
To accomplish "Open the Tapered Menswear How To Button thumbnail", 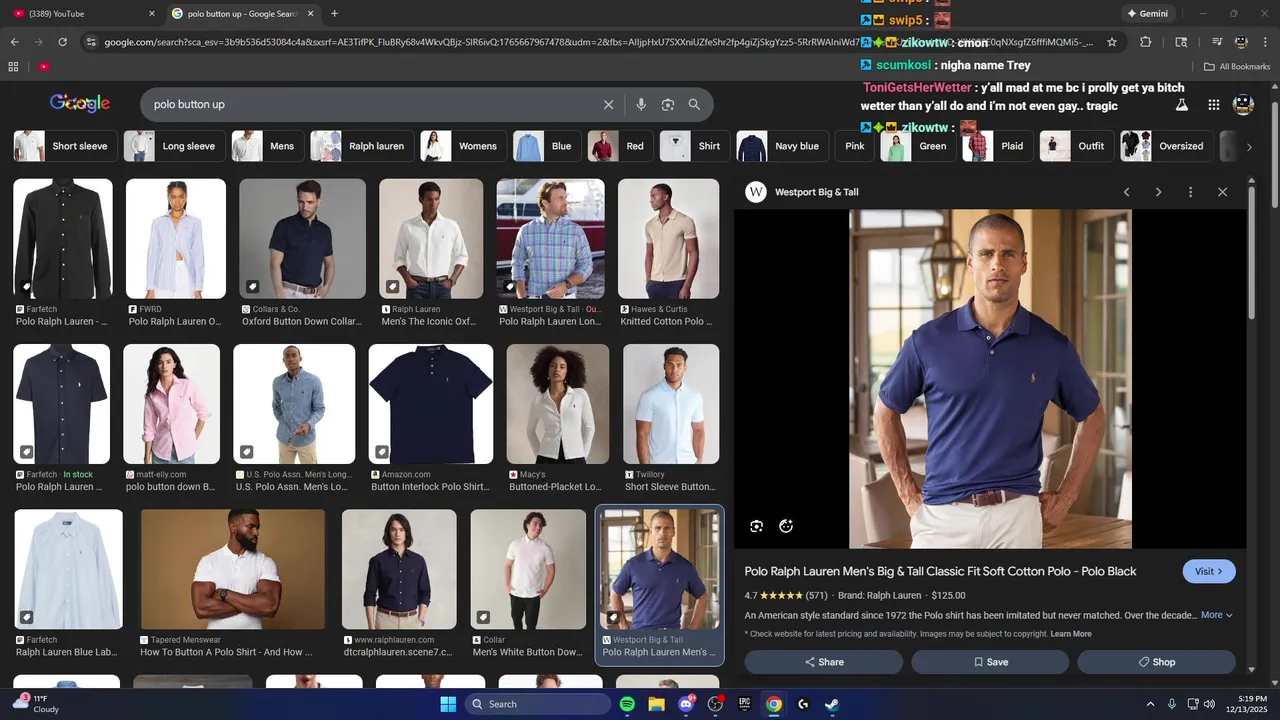I will (x=233, y=569).
